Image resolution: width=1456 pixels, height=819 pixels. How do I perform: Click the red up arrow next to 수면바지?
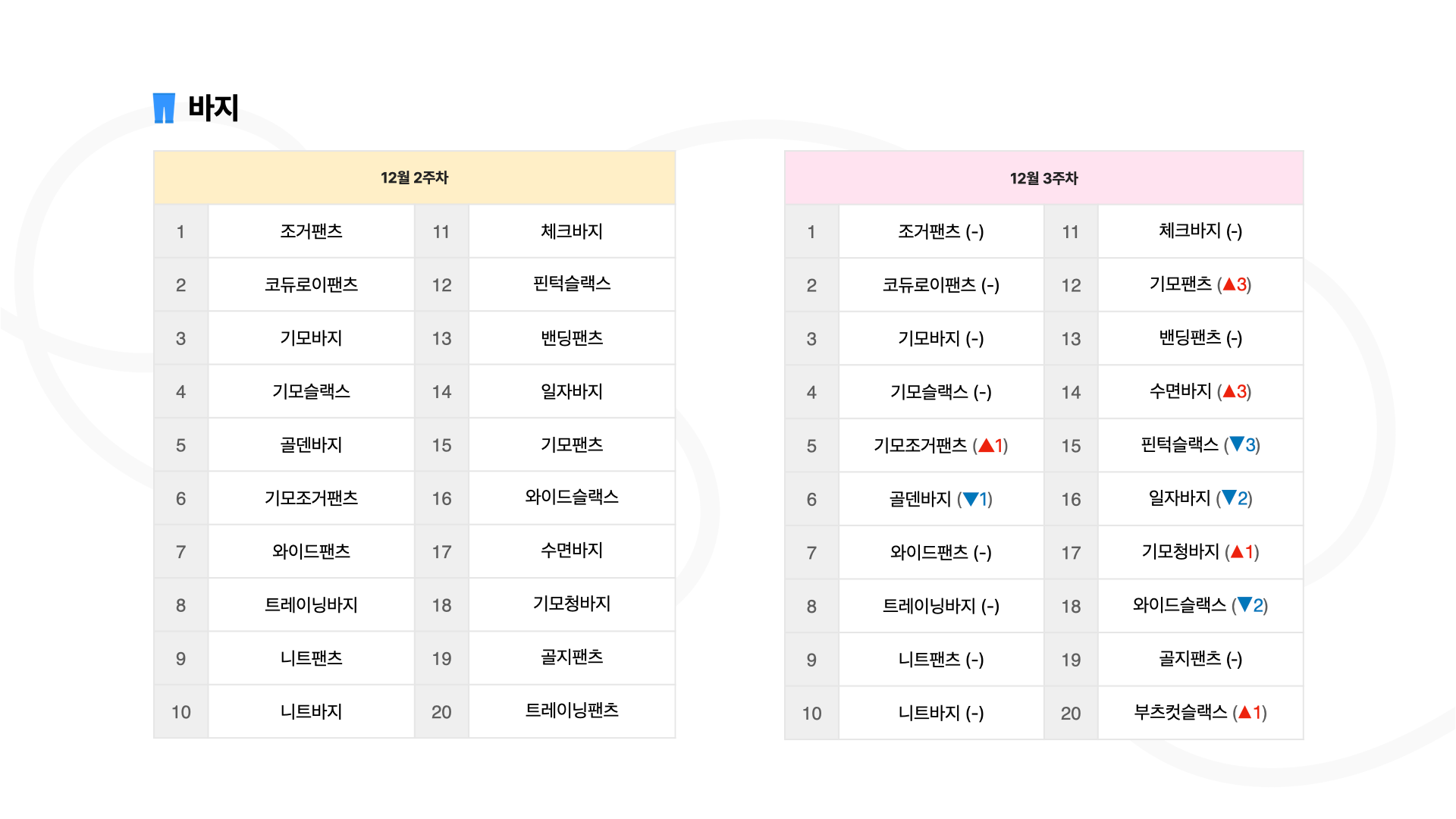[1229, 391]
